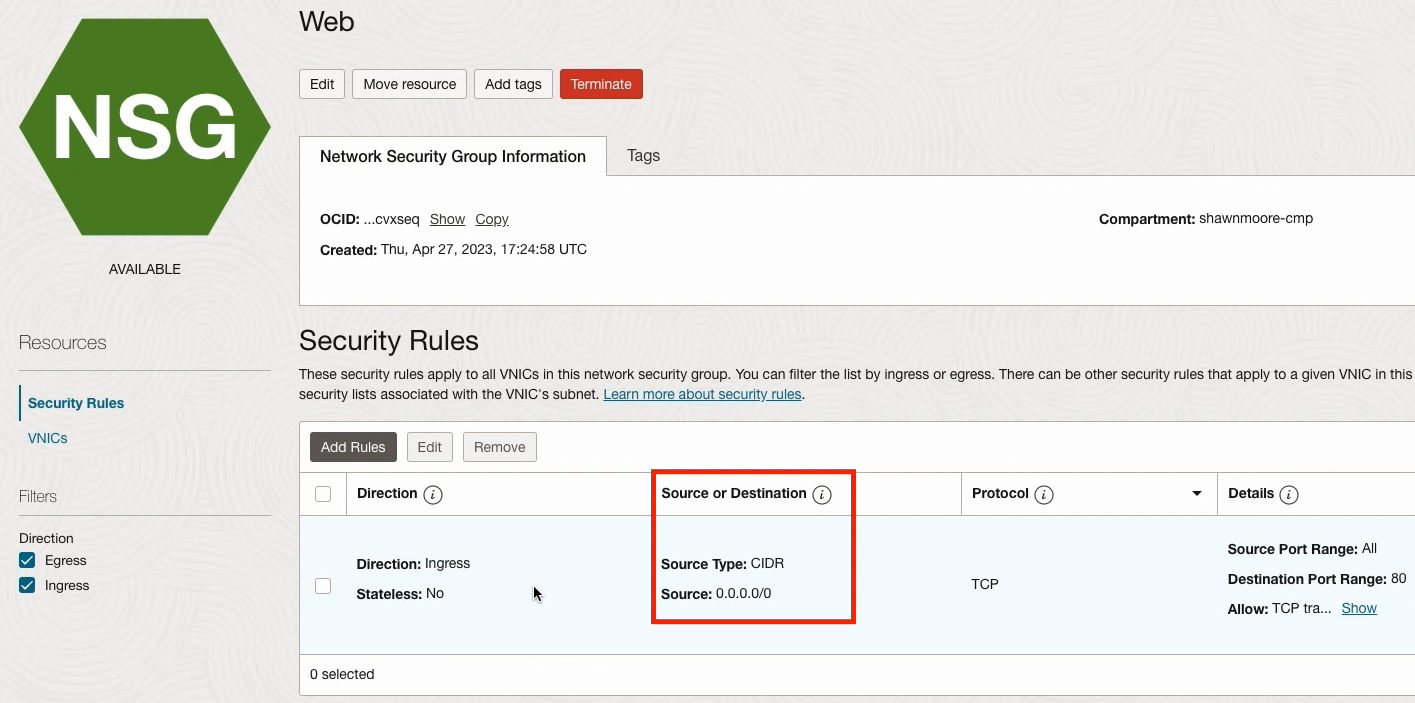Click the Details column info icon
The height and width of the screenshot is (703, 1415).
pos(1289,495)
